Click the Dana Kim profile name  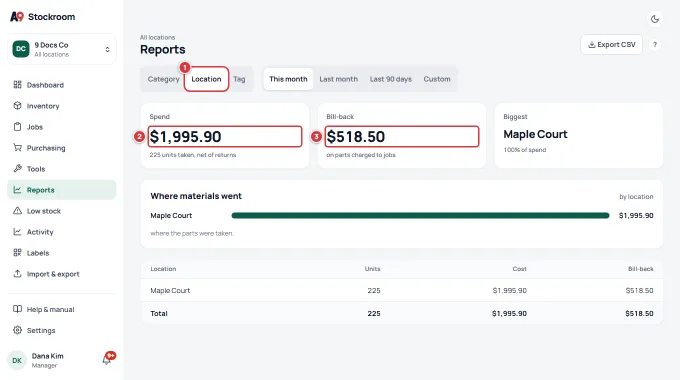tap(48, 356)
